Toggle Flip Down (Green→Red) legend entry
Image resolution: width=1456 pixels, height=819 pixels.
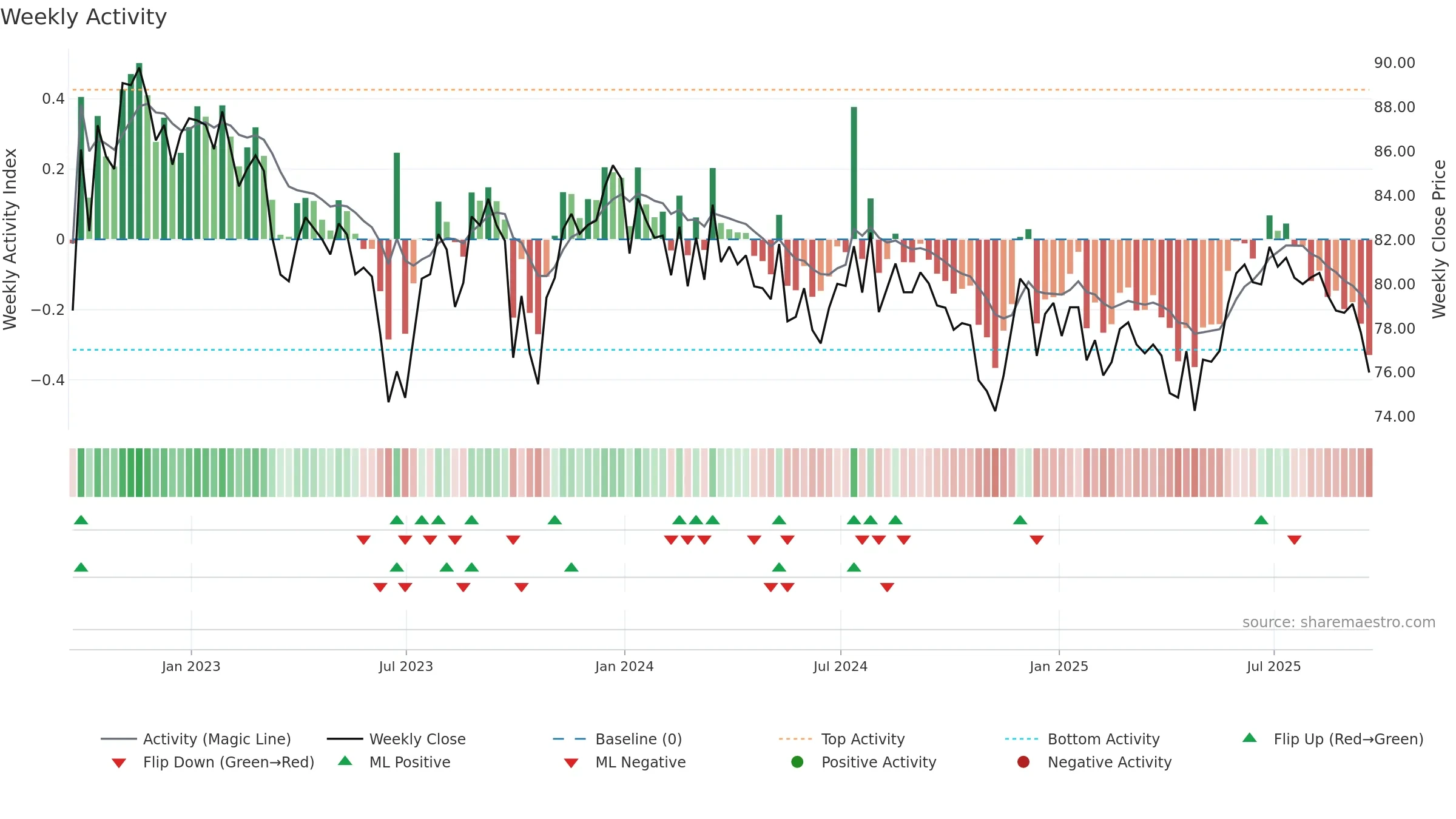[x=213, y=762]
